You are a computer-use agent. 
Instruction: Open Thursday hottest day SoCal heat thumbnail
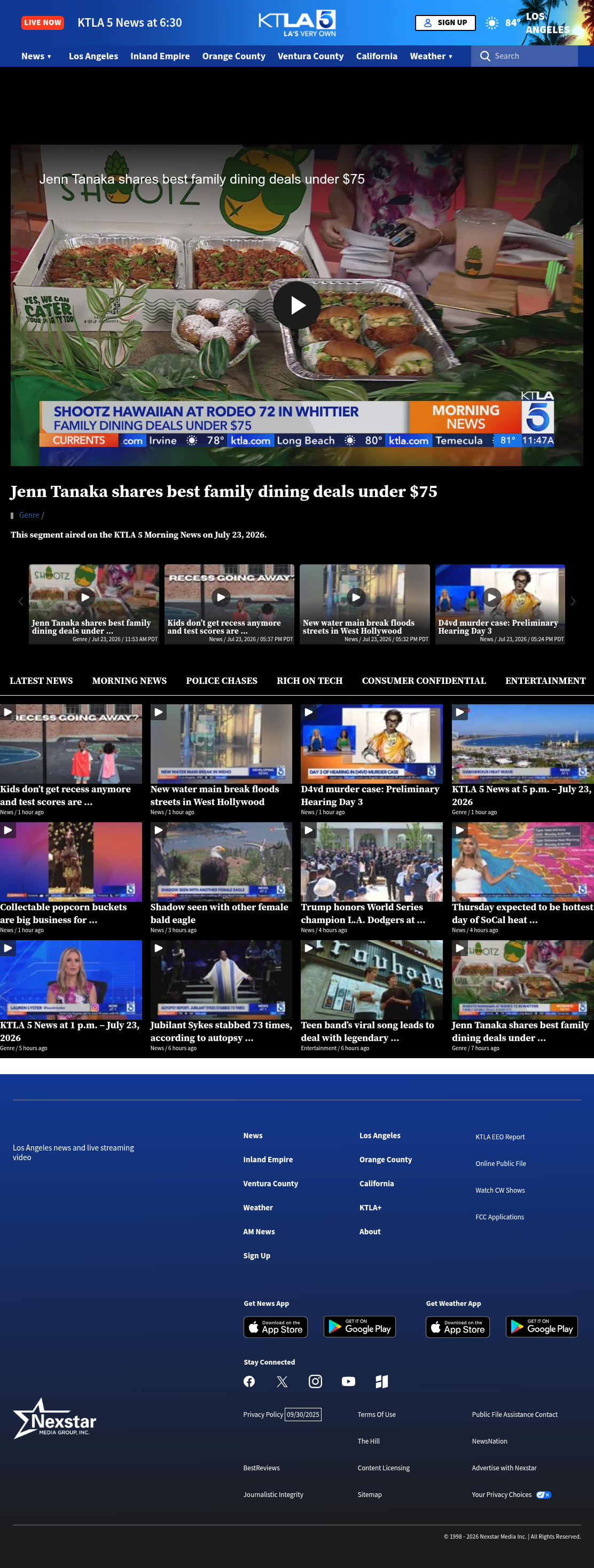523,862
